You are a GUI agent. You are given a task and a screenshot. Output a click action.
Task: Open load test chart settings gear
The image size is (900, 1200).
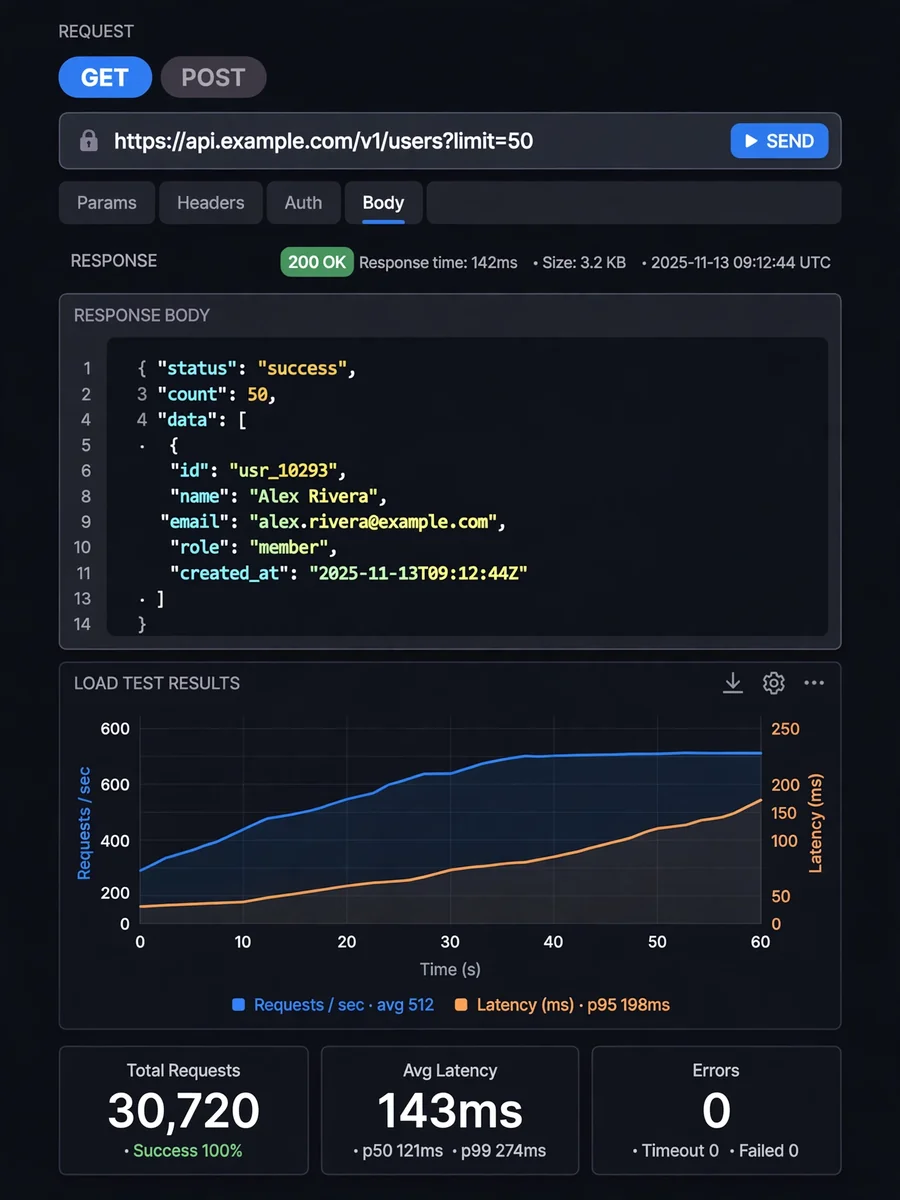tap(773, 683)
